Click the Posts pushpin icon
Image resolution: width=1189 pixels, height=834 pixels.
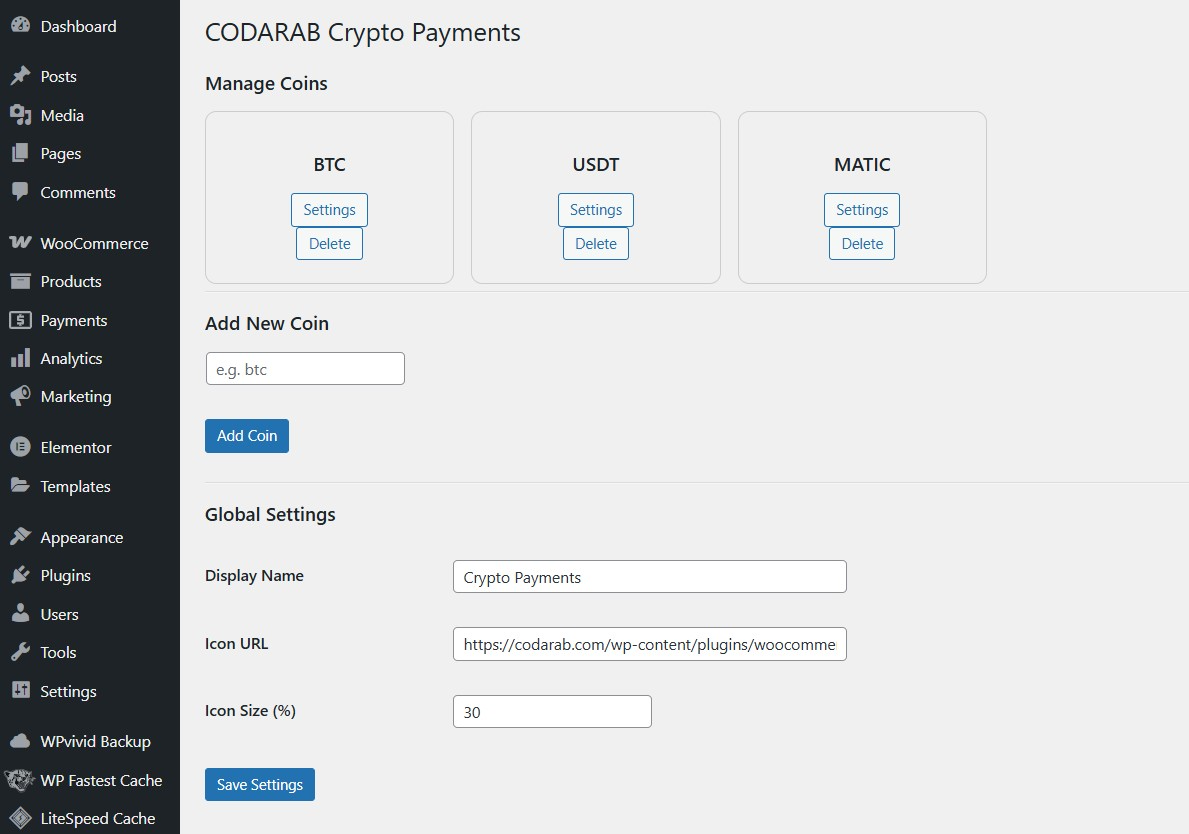click(20, 76)
